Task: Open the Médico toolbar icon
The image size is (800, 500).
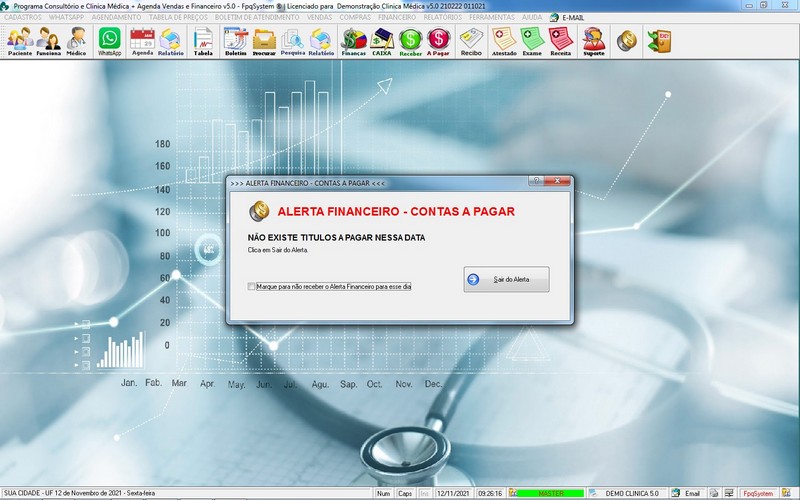Action: pyautogui.click(x=76, y=41)
